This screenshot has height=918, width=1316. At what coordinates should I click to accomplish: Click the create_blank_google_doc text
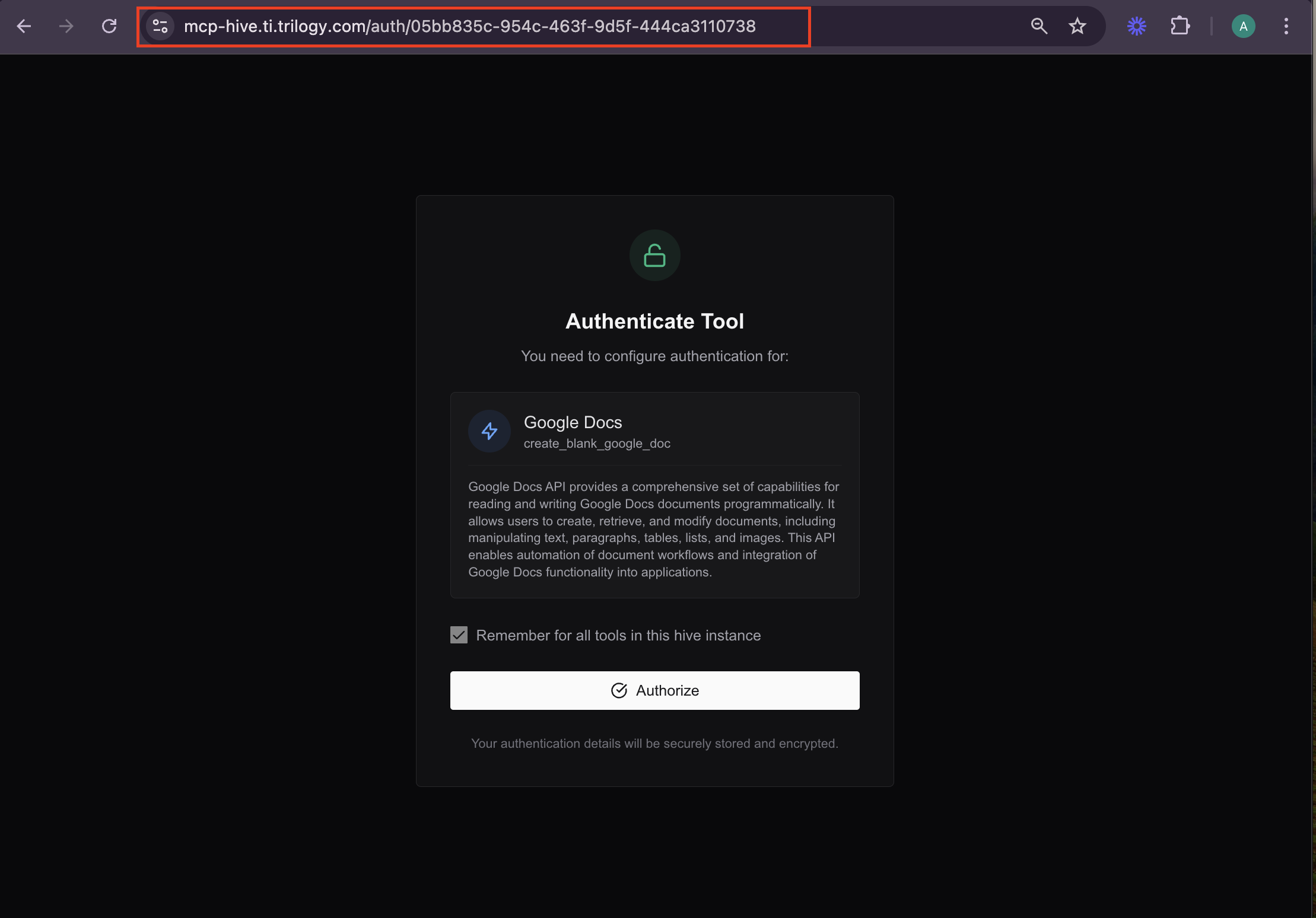pyautogui.click(x=597, y=444)
